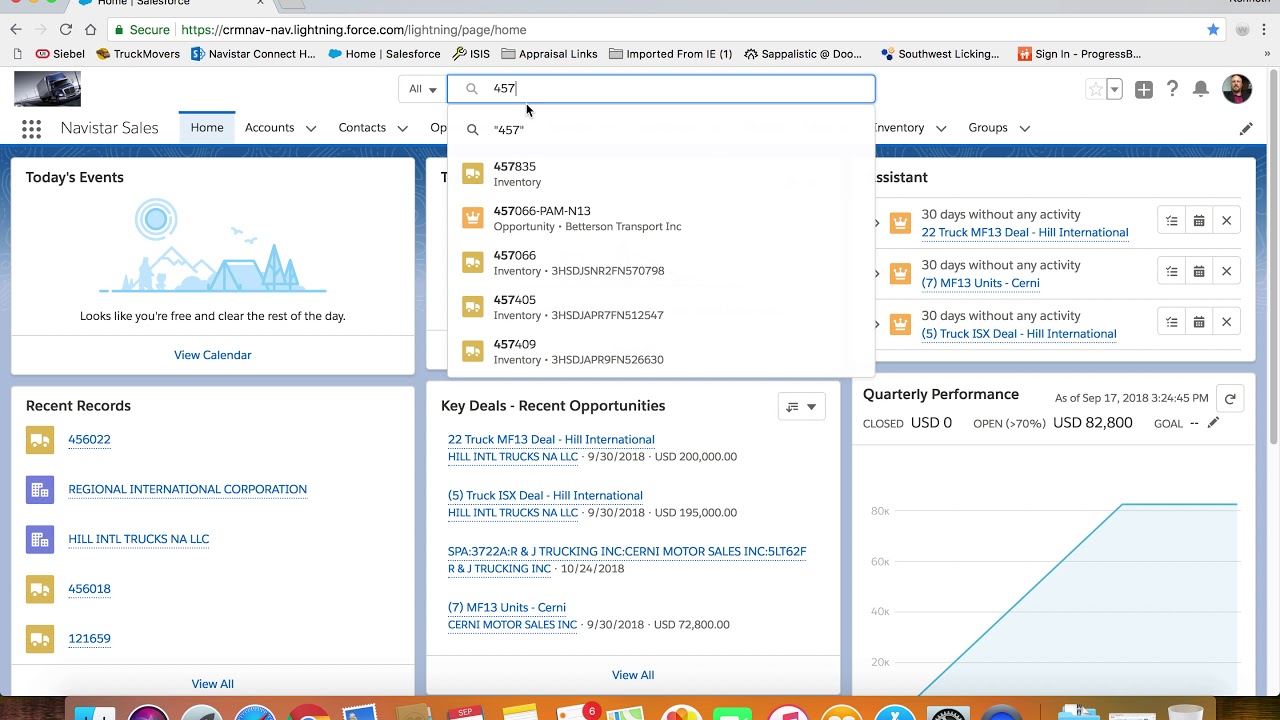This screenshot has height=720, width=1280.
Task: Open the Favorites list dropdown arrow
Action: pos(1114,89)
